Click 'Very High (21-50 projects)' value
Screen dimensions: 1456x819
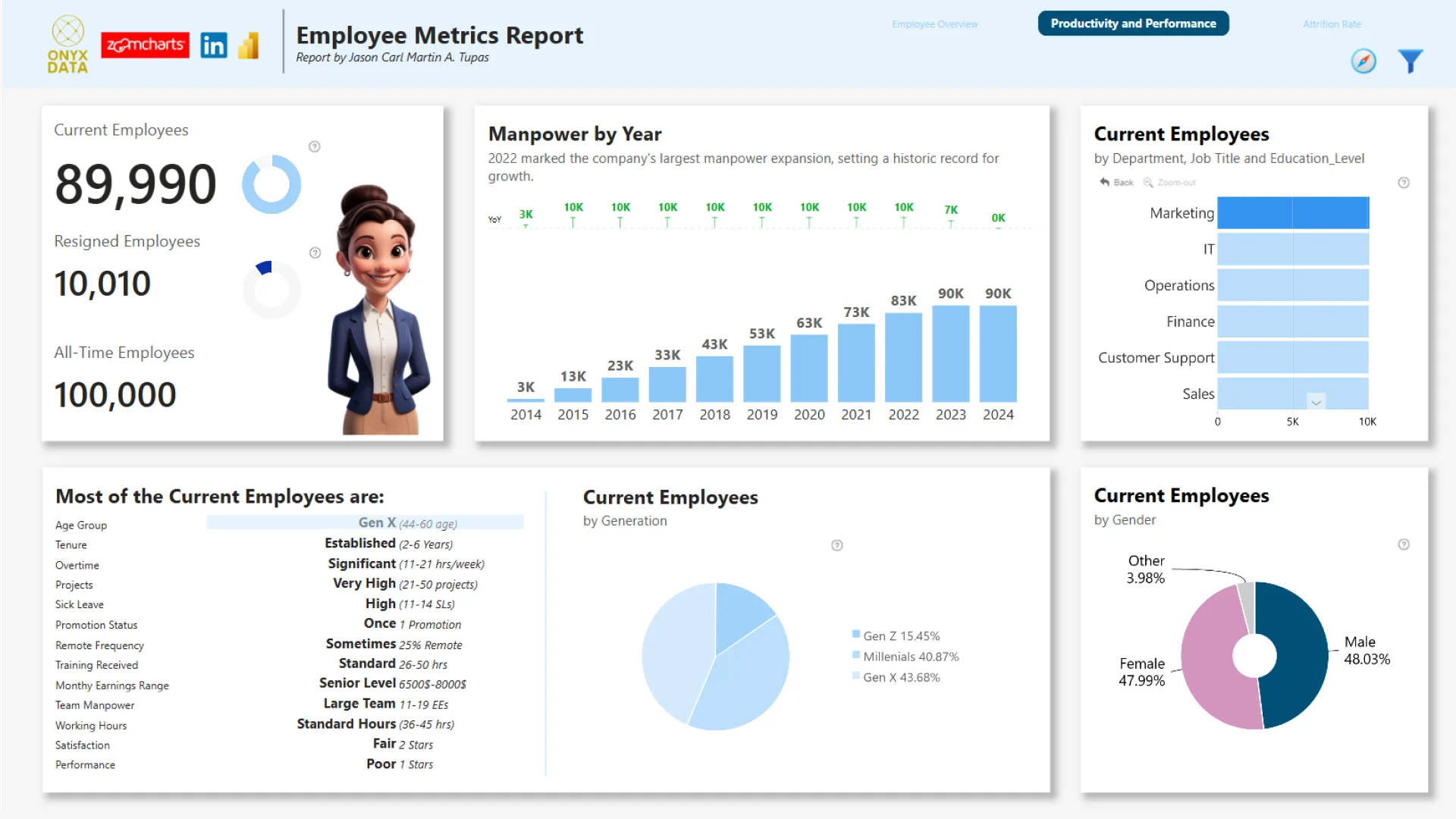pyautogui.click(x=405, y=583)
